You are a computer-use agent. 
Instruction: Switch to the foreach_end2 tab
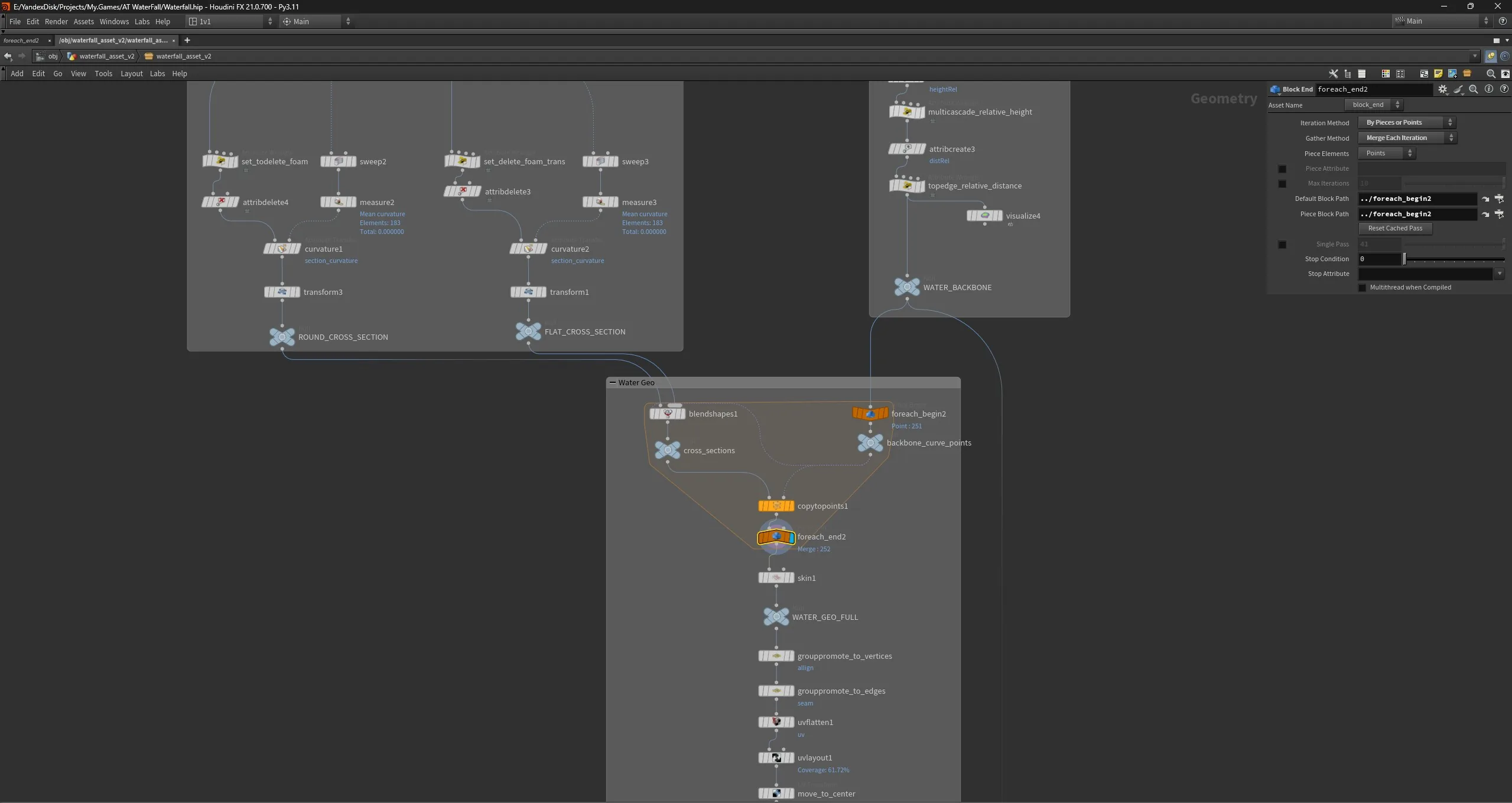[x=21, y=40]
